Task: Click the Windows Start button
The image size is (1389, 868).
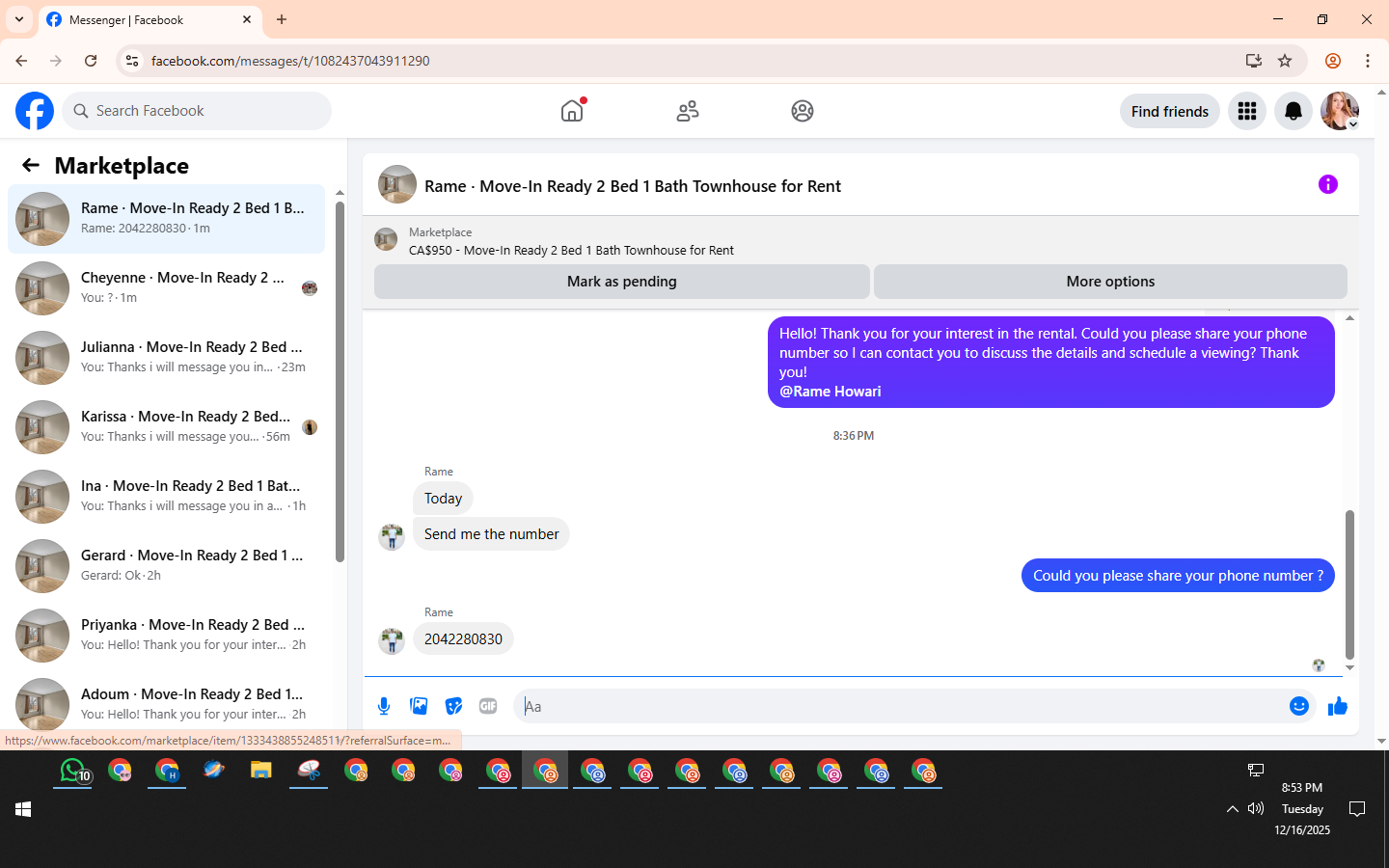Action: [x=23, y=809]
